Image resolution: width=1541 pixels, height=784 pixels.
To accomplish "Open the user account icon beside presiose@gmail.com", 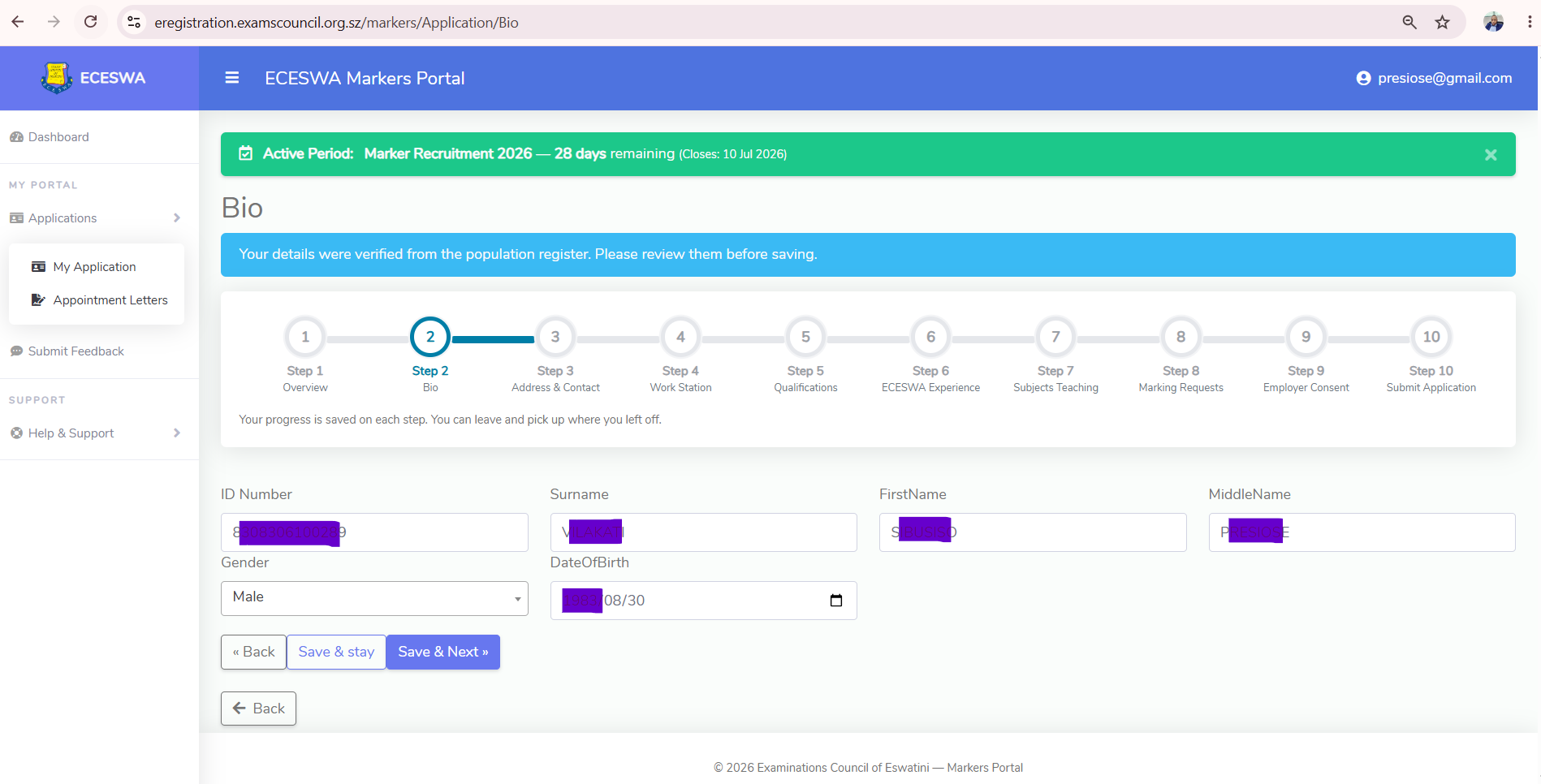I will pos(1363,78).
